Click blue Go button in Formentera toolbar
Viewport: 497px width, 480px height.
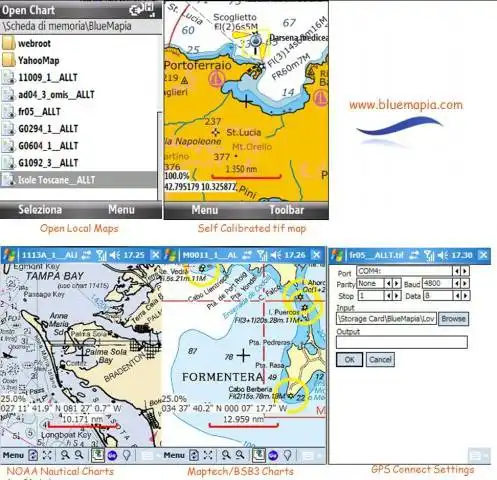point(273,455)
